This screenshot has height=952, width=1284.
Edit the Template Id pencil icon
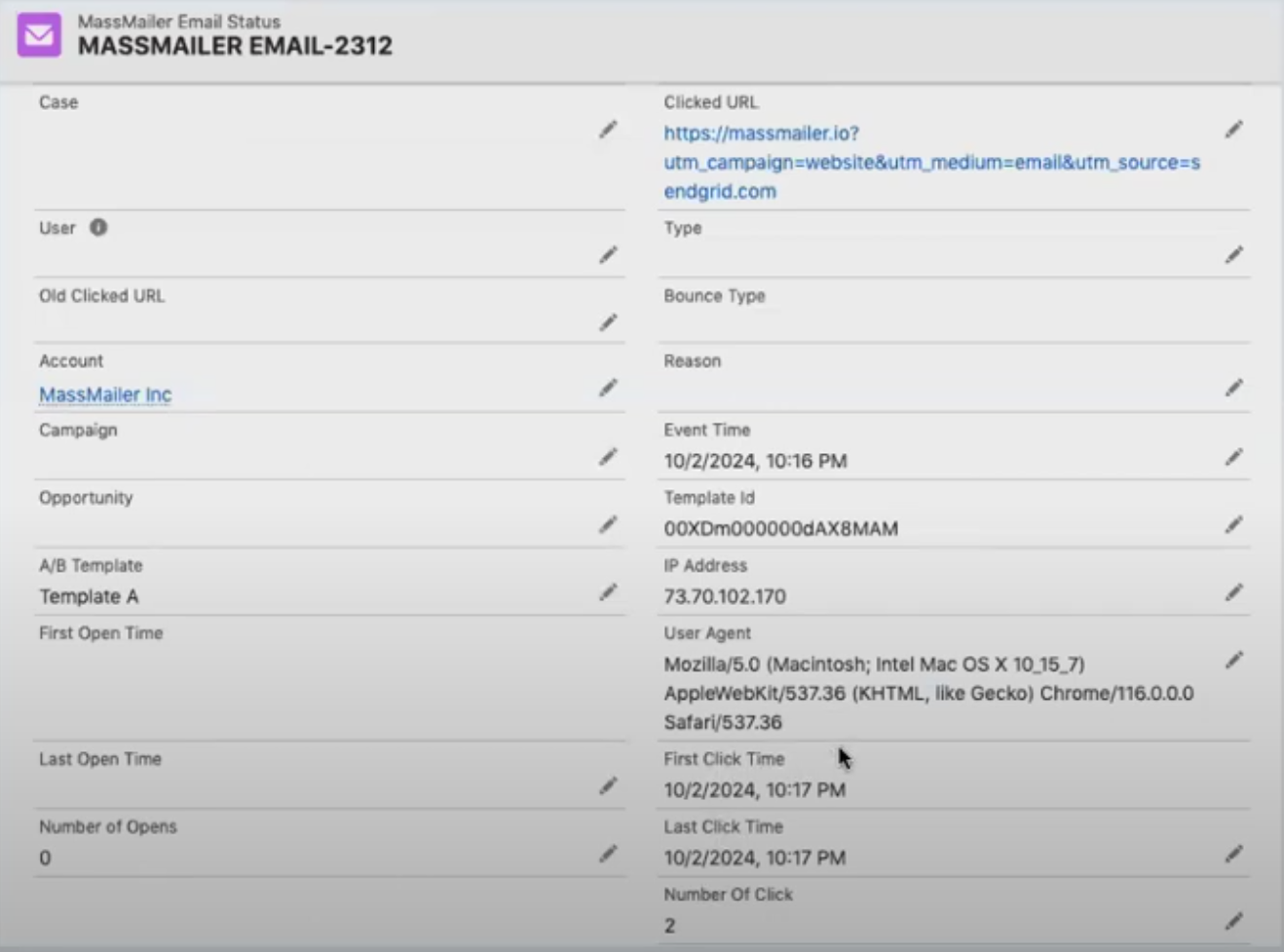[x=1233, y=525]
